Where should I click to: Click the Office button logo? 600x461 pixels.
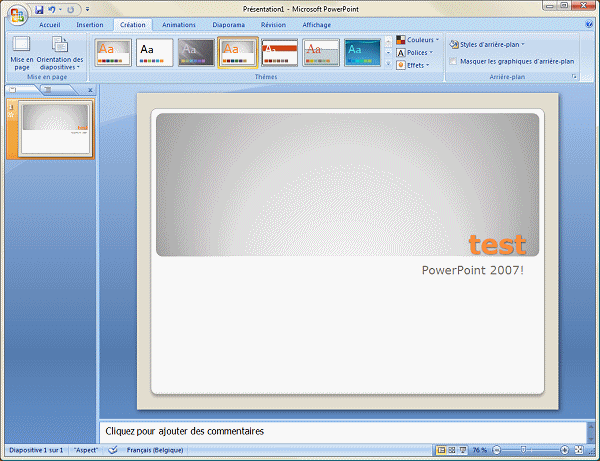click(x=17, y=13)
